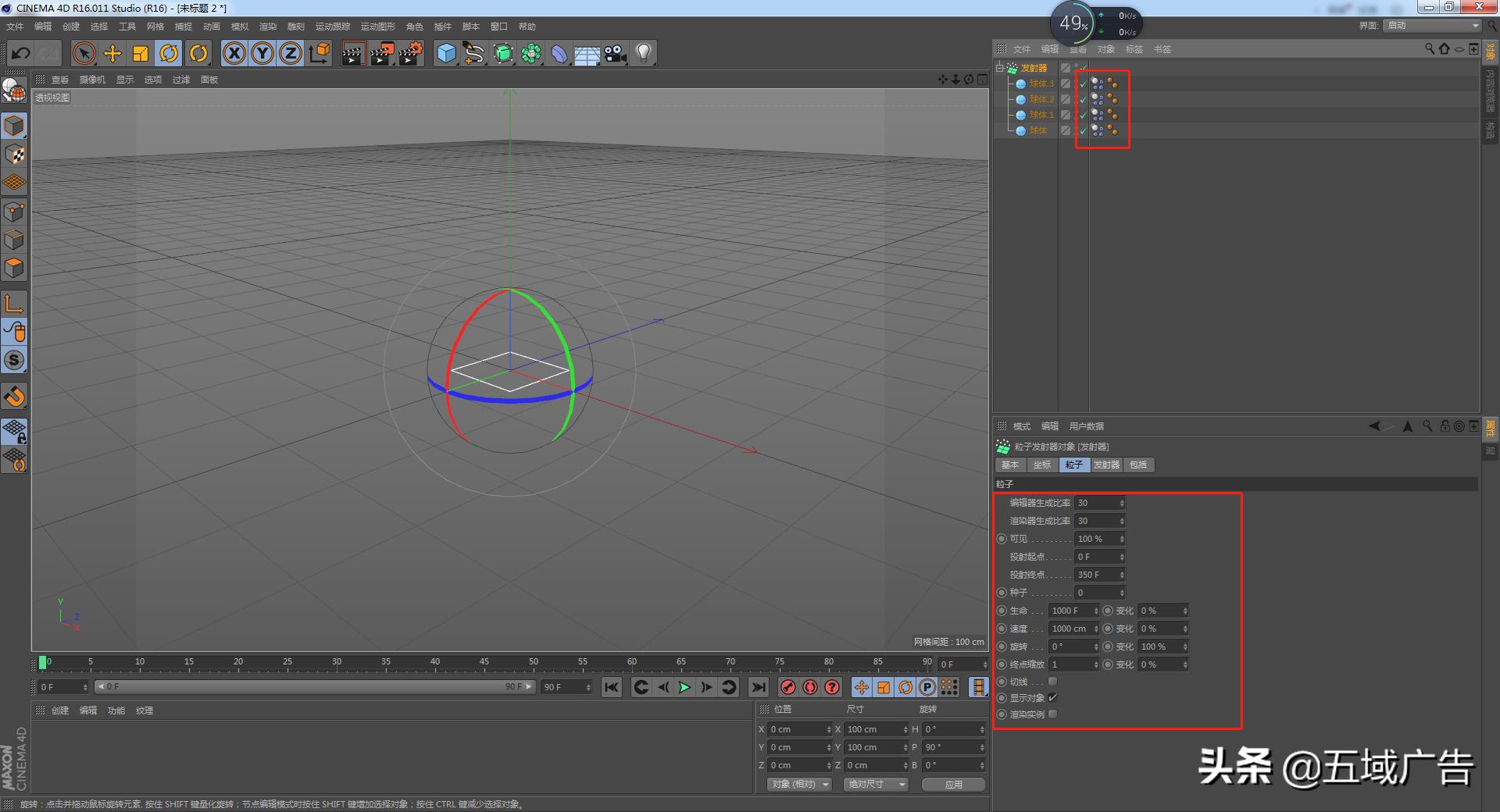Screen dimensions: 1500x812
Task: Open the Light object icon
Action: click(x=643, y=53)
